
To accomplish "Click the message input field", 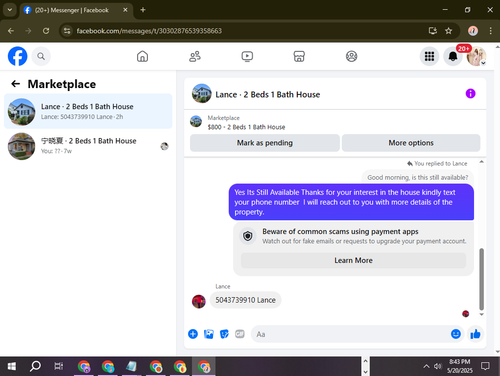I will (350, 334).
